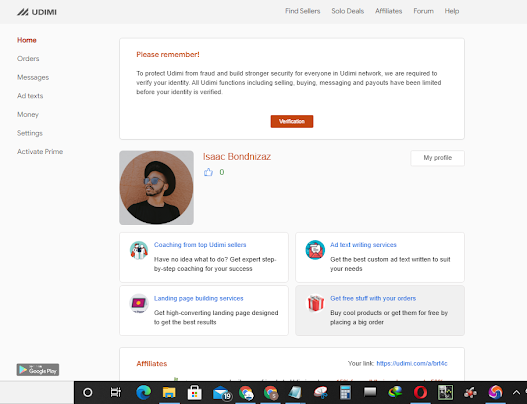Viewport: 527px width, 404px height.
Task: Open Landing page building services link
Action: click(x=199, y=298)
